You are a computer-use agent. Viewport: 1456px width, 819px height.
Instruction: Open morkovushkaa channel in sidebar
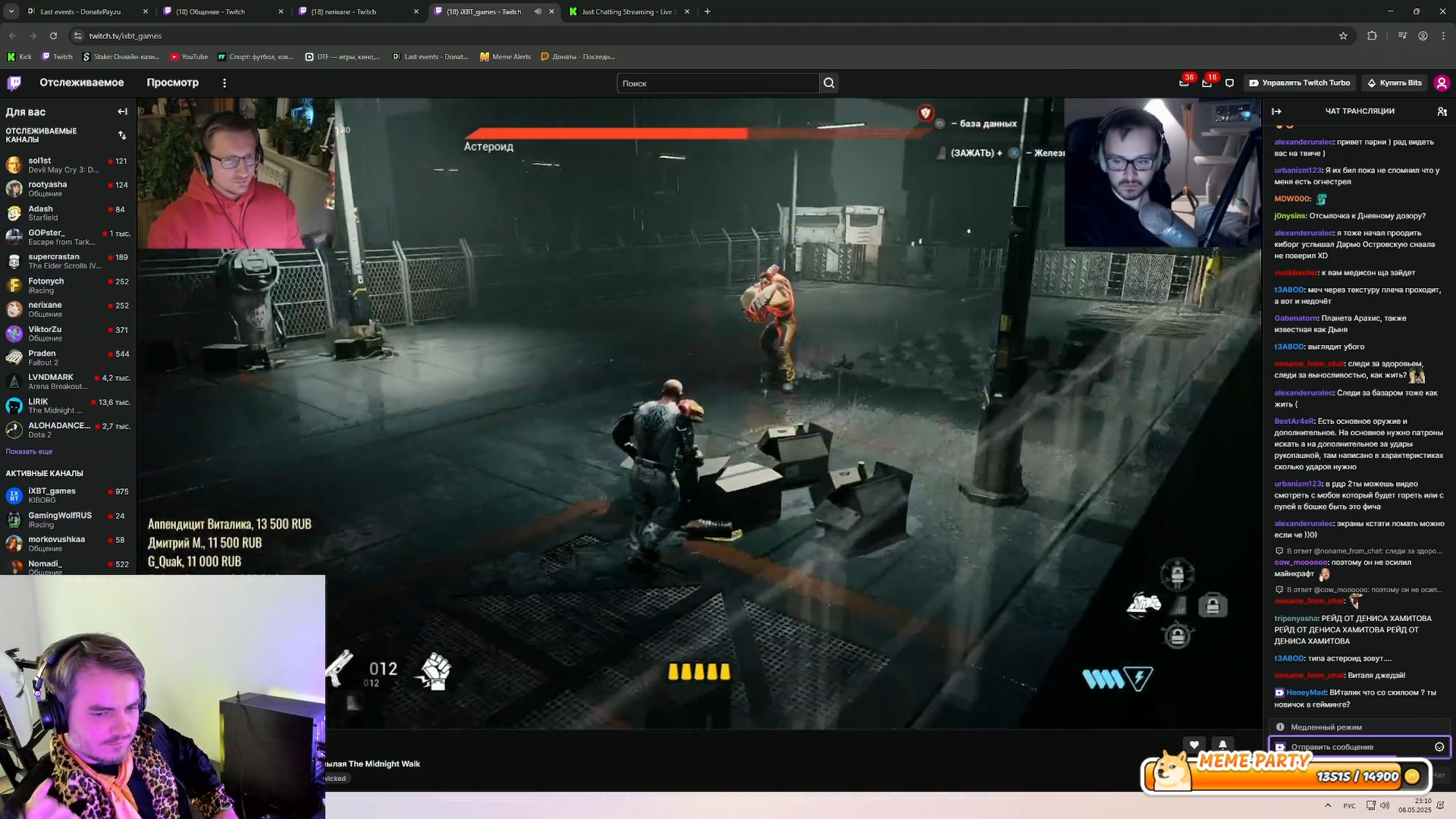point(68,544)
